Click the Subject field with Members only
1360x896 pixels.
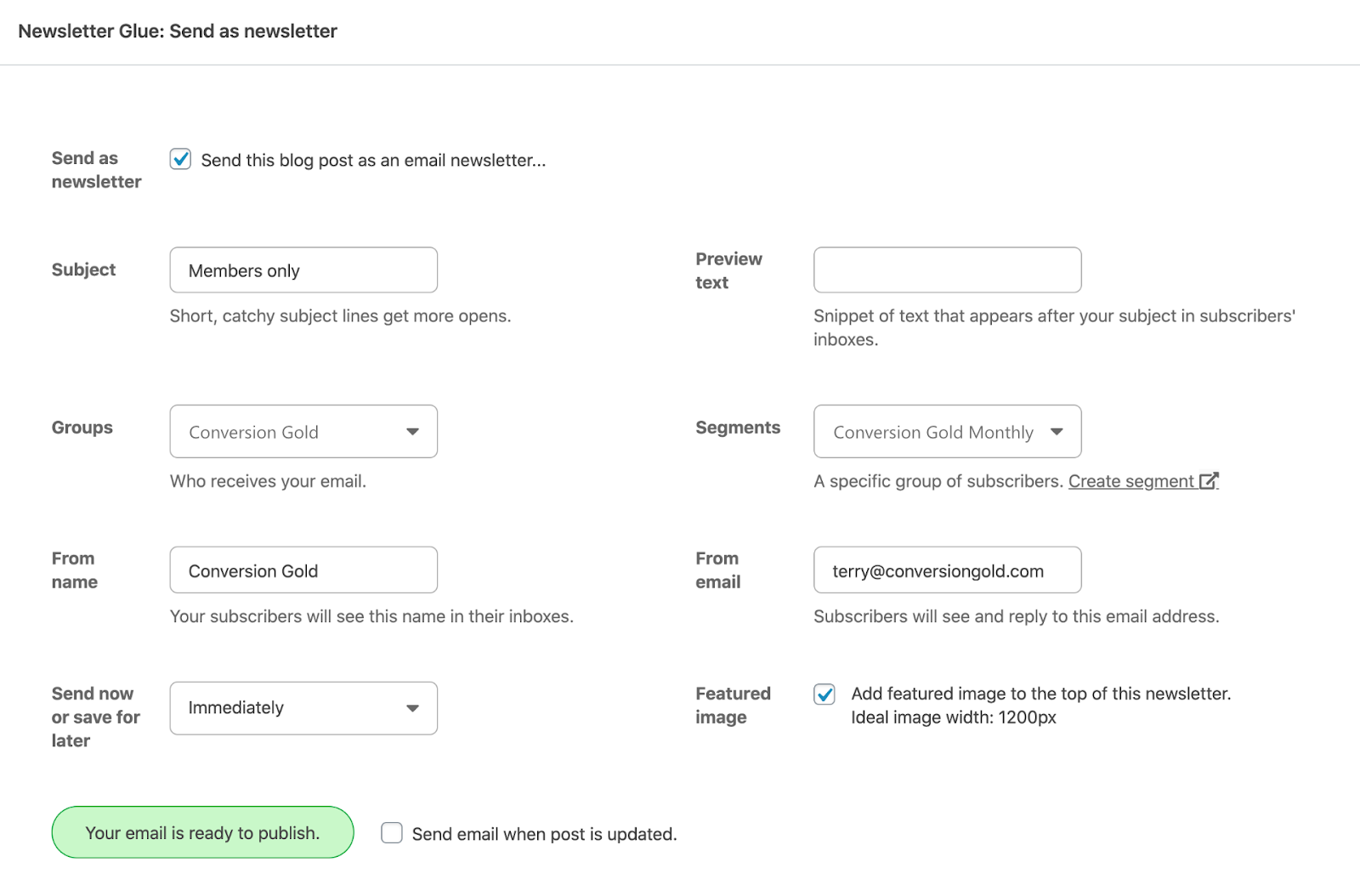pos(303,270)
